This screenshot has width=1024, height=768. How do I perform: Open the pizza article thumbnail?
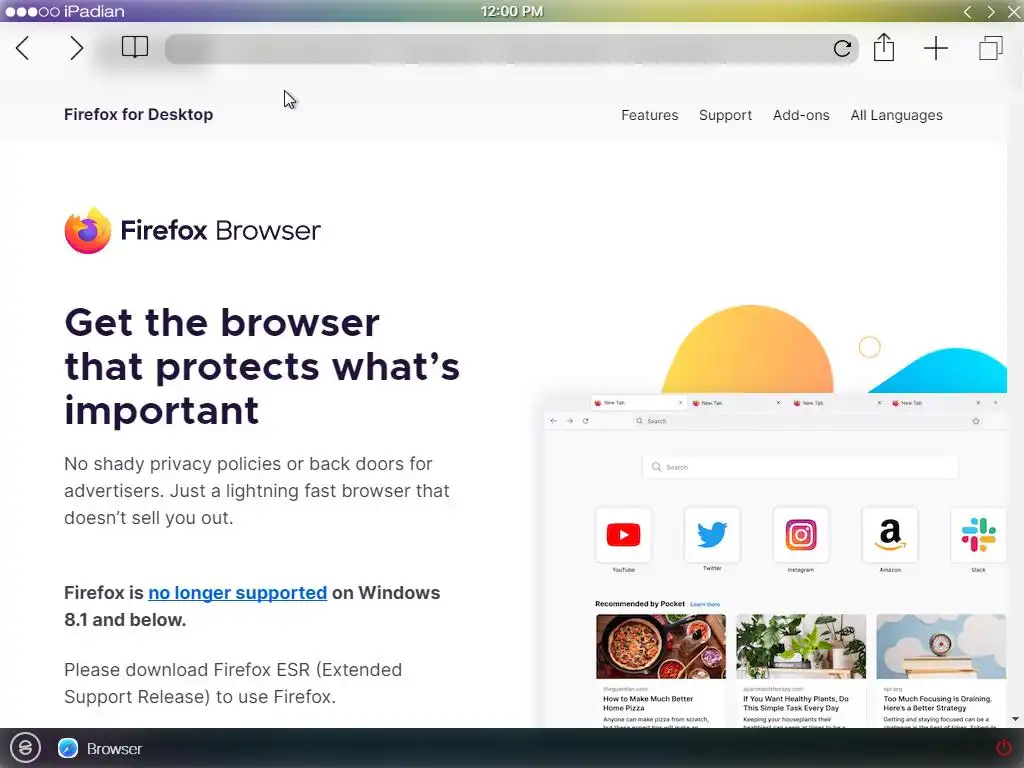point(660,646)
